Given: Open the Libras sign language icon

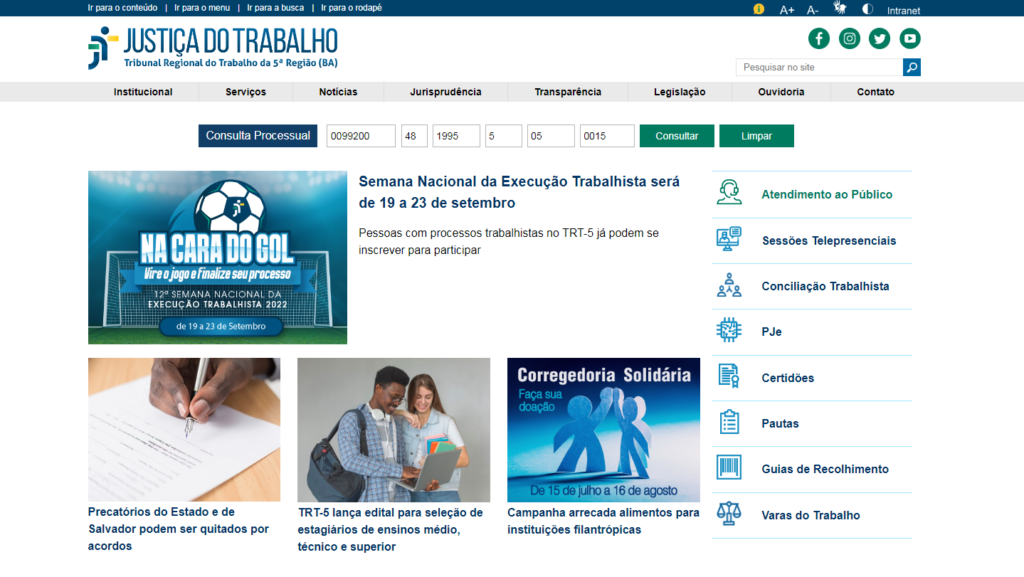Looking at the screenshot, I should point(840,9).
